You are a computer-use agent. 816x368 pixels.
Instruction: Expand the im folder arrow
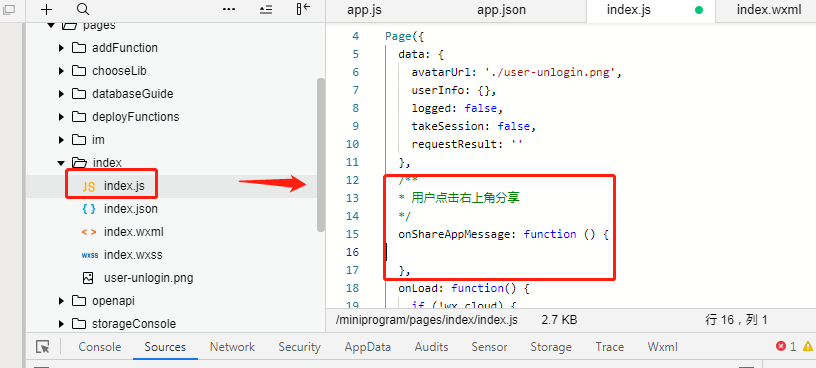(61, 140)
